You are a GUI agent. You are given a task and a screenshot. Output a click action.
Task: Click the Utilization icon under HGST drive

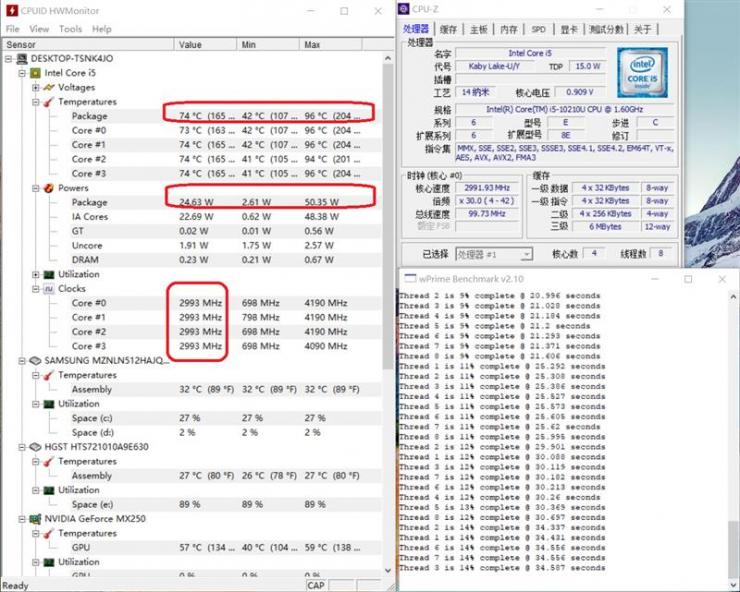pos(49,491)
